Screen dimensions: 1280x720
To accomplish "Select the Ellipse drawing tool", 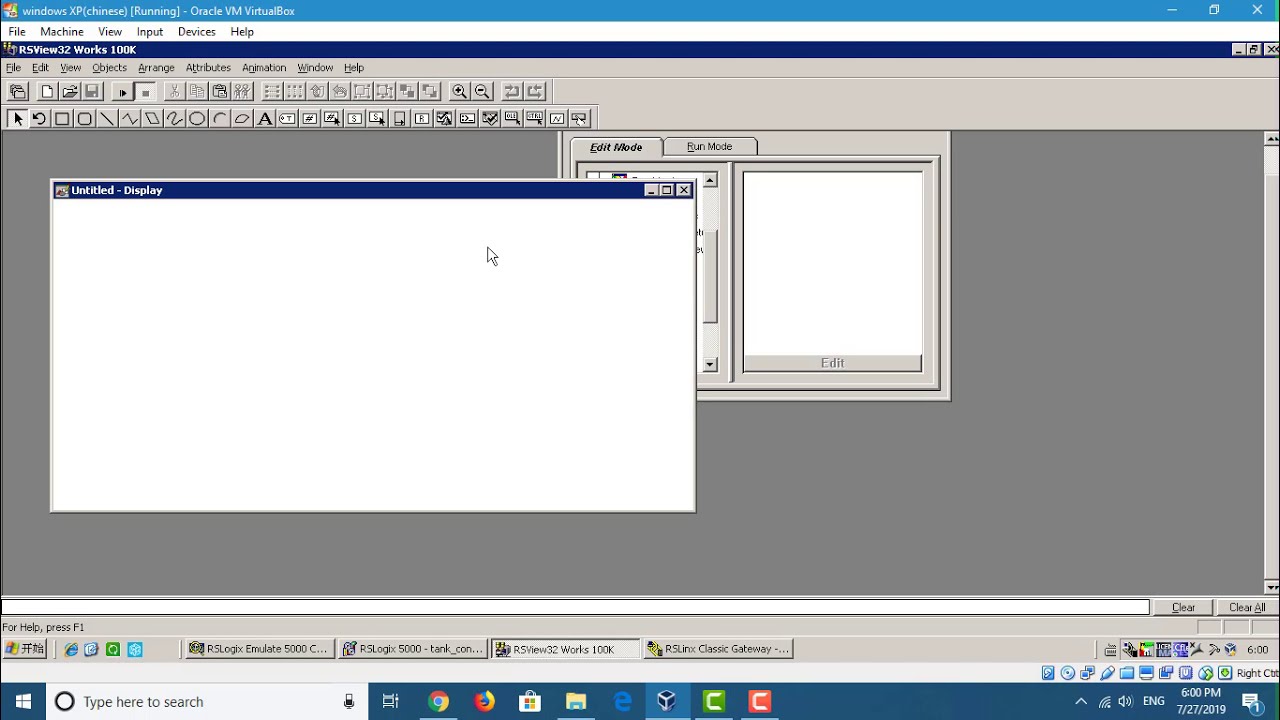I will click(x=197, y=118).
